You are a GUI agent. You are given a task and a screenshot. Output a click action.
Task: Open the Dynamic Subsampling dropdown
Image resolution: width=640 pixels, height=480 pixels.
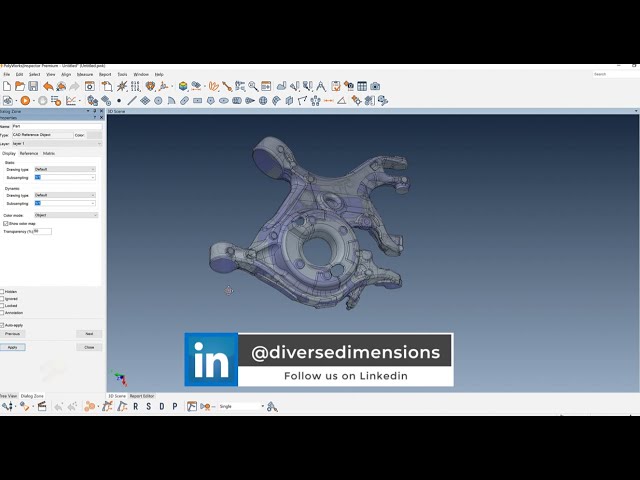click(x=64, y=203)
